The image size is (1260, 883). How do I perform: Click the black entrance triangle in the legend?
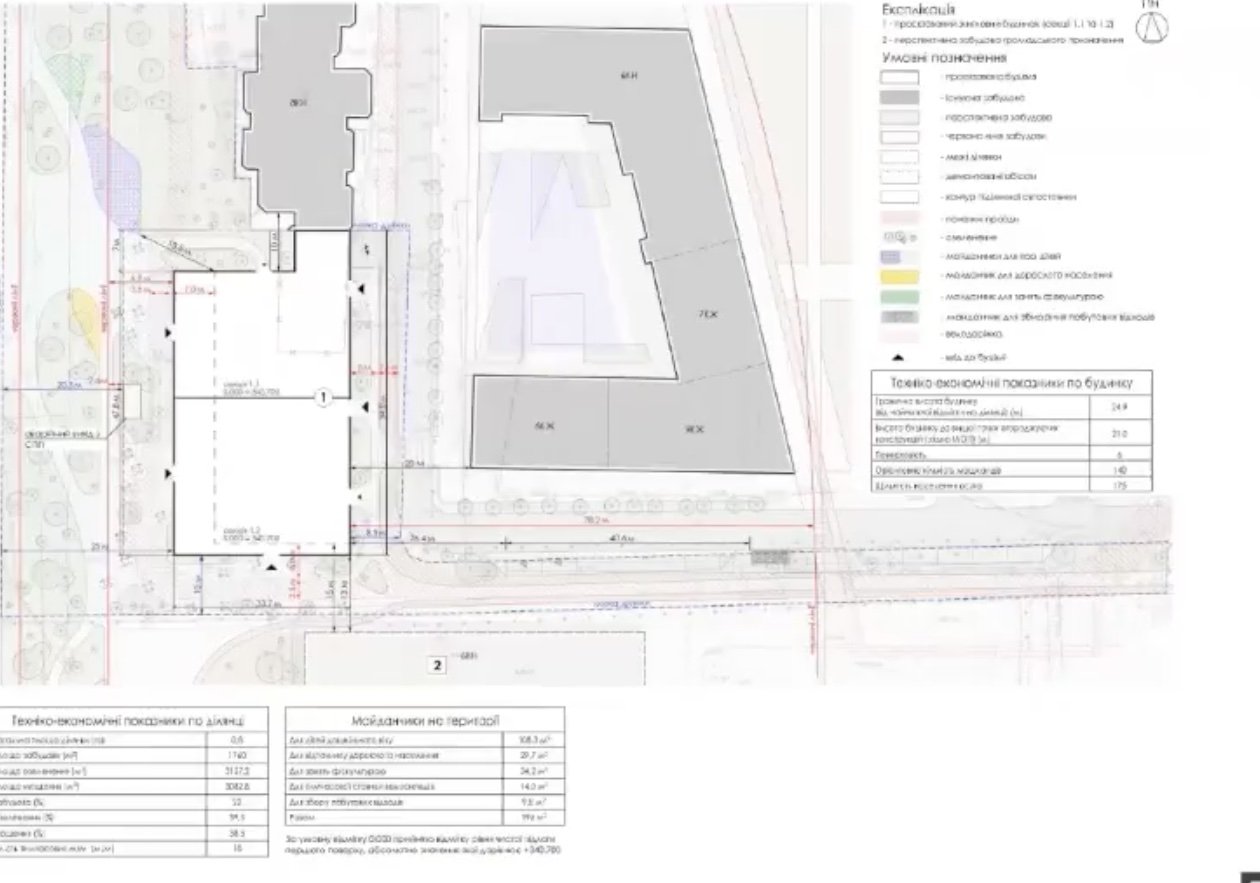[897, 357]
